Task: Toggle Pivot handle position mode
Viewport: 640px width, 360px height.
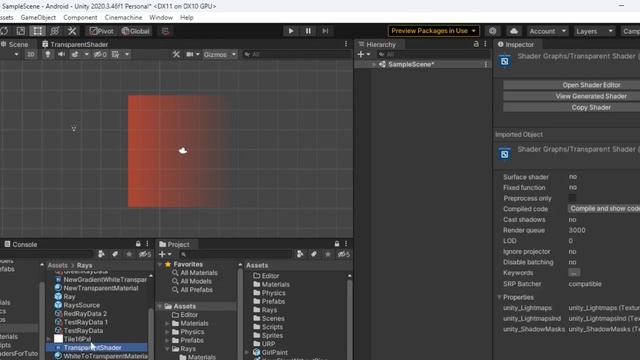Action: [101, 31]
